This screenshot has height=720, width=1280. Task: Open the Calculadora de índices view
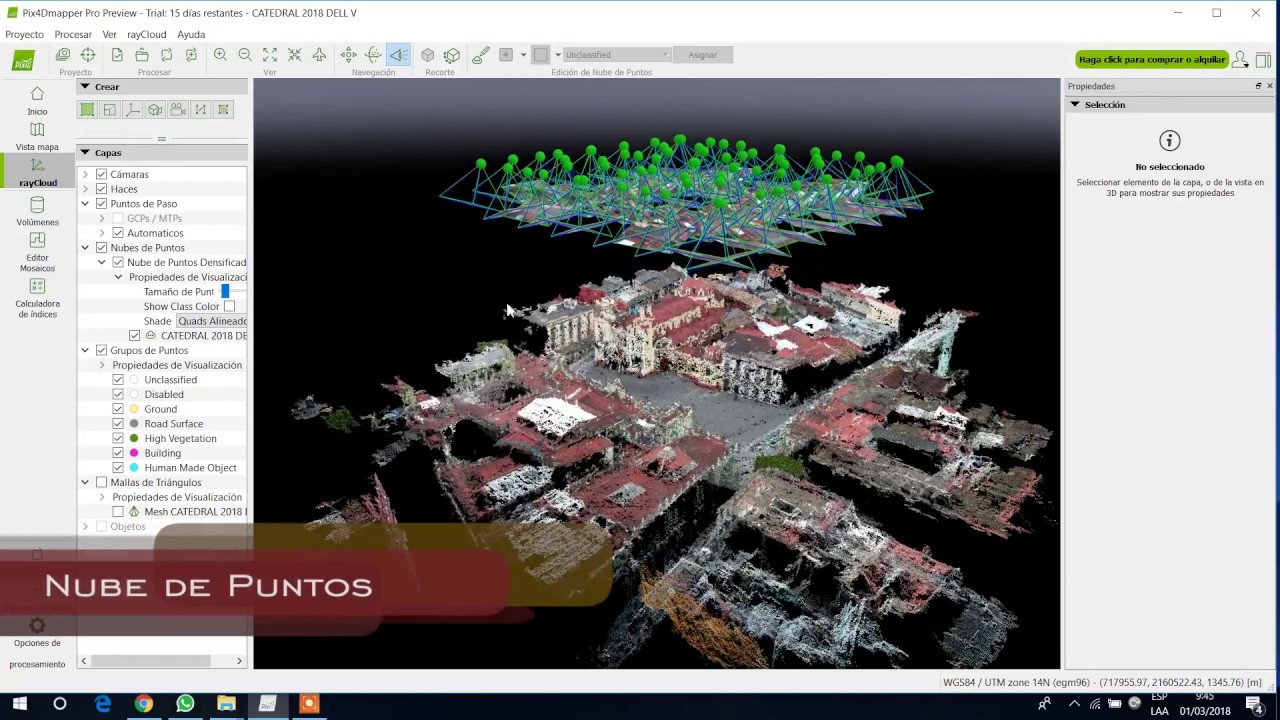37,298
